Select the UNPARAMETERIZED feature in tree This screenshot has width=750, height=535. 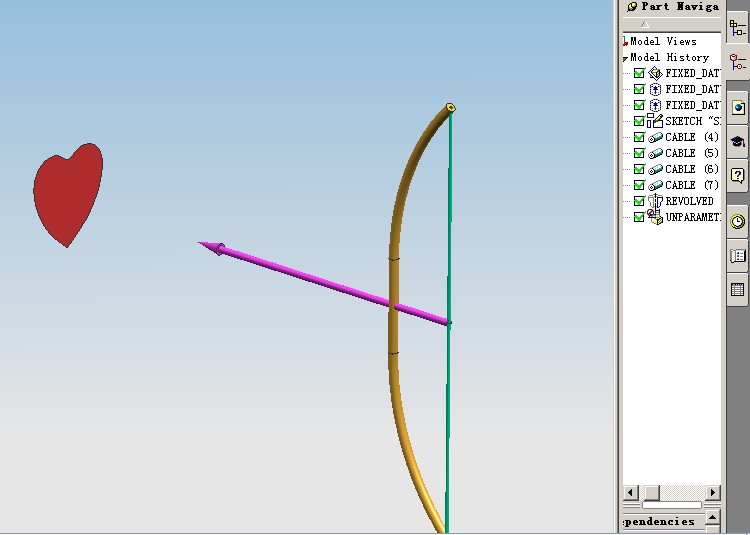[691, 217]
